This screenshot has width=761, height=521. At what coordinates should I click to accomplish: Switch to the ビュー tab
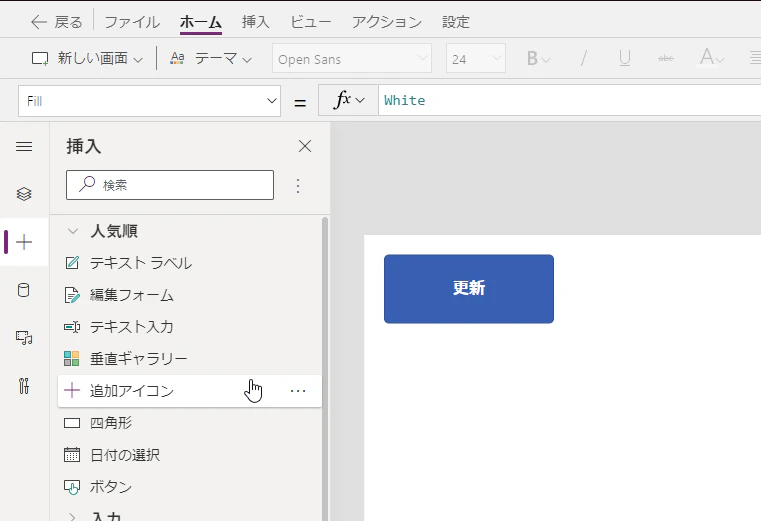pyautogui.click(x=311, y=22)
